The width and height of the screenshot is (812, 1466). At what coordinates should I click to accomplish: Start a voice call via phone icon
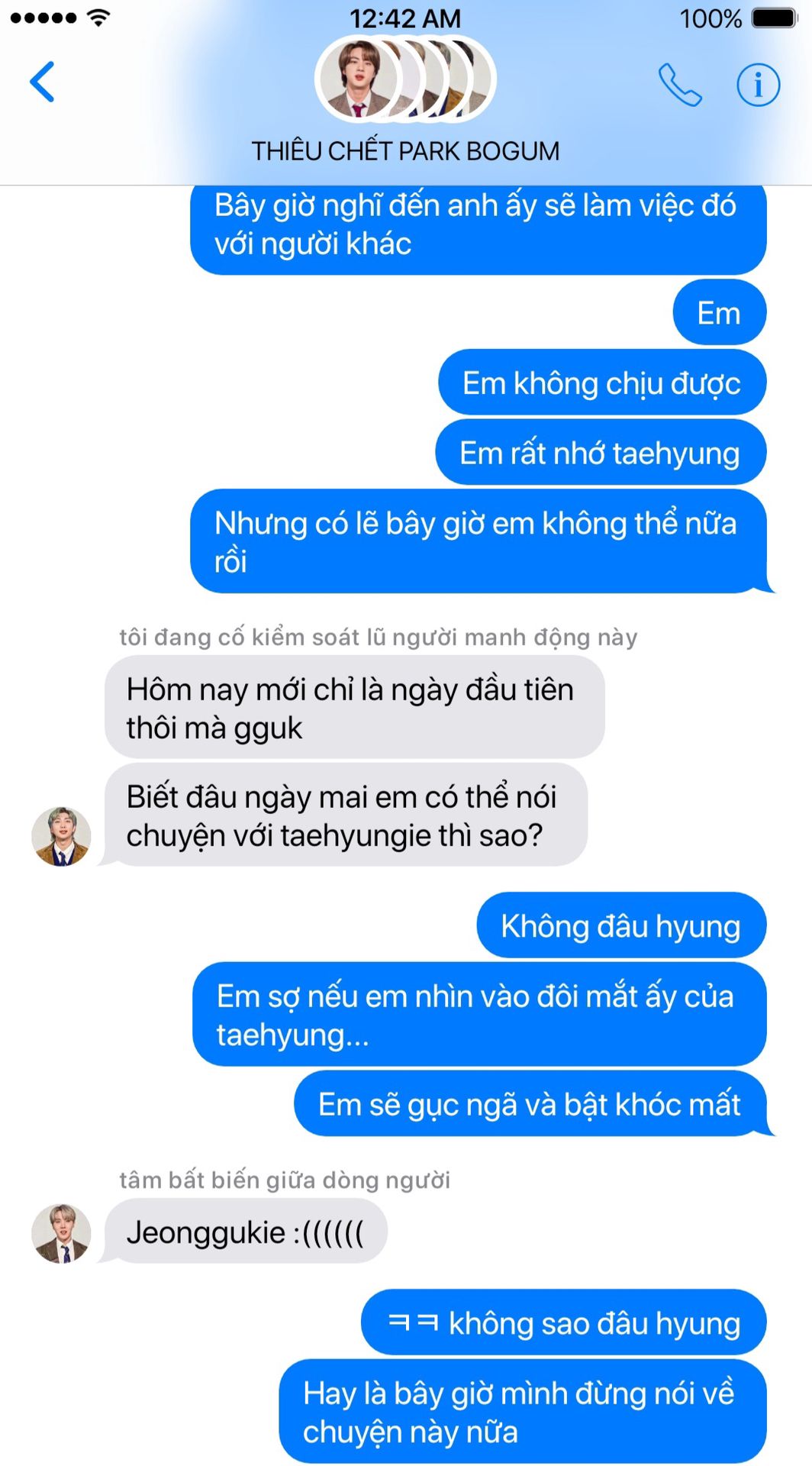(679, 84)
